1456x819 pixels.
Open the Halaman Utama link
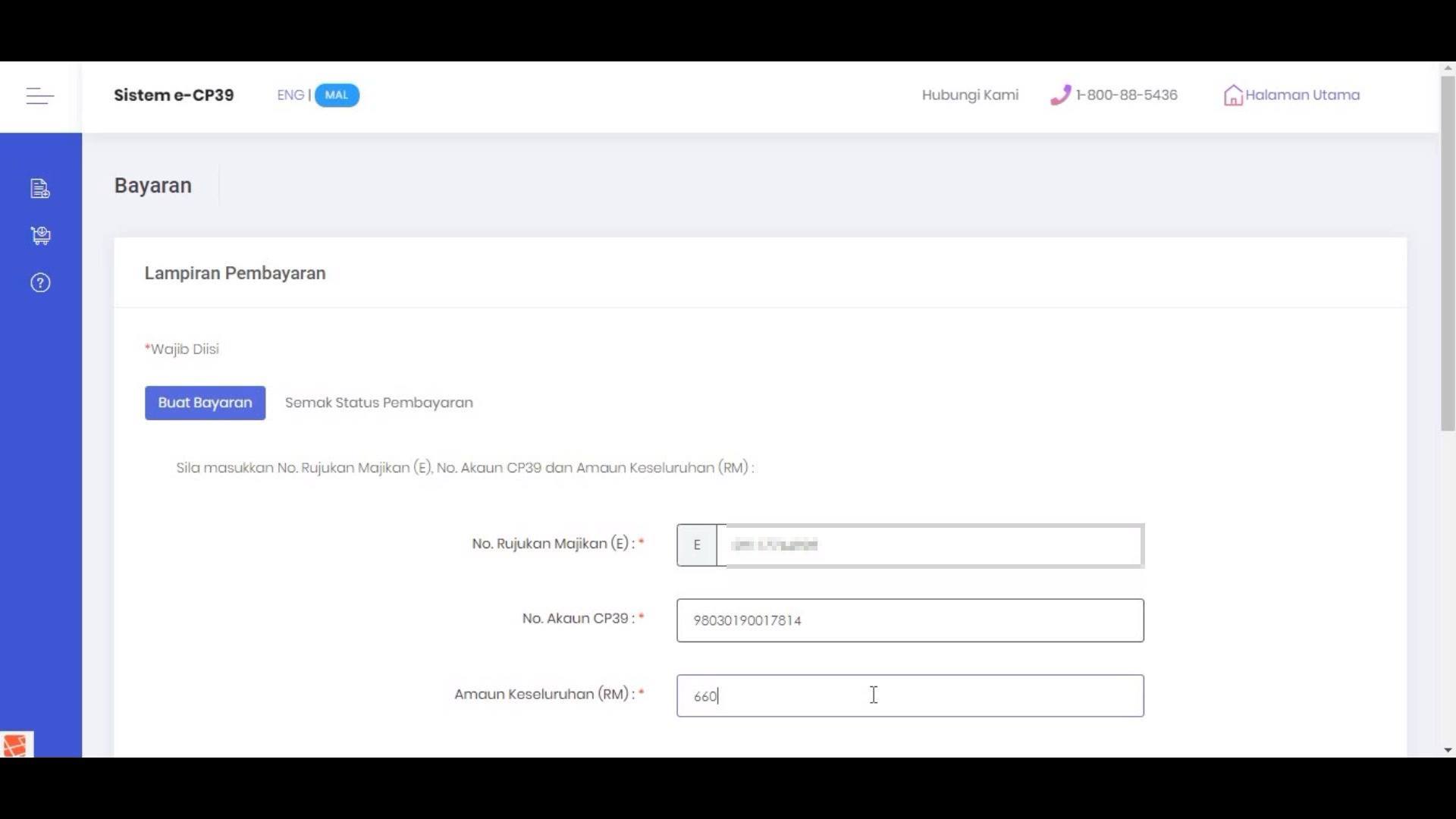(x=1302, y=95)
